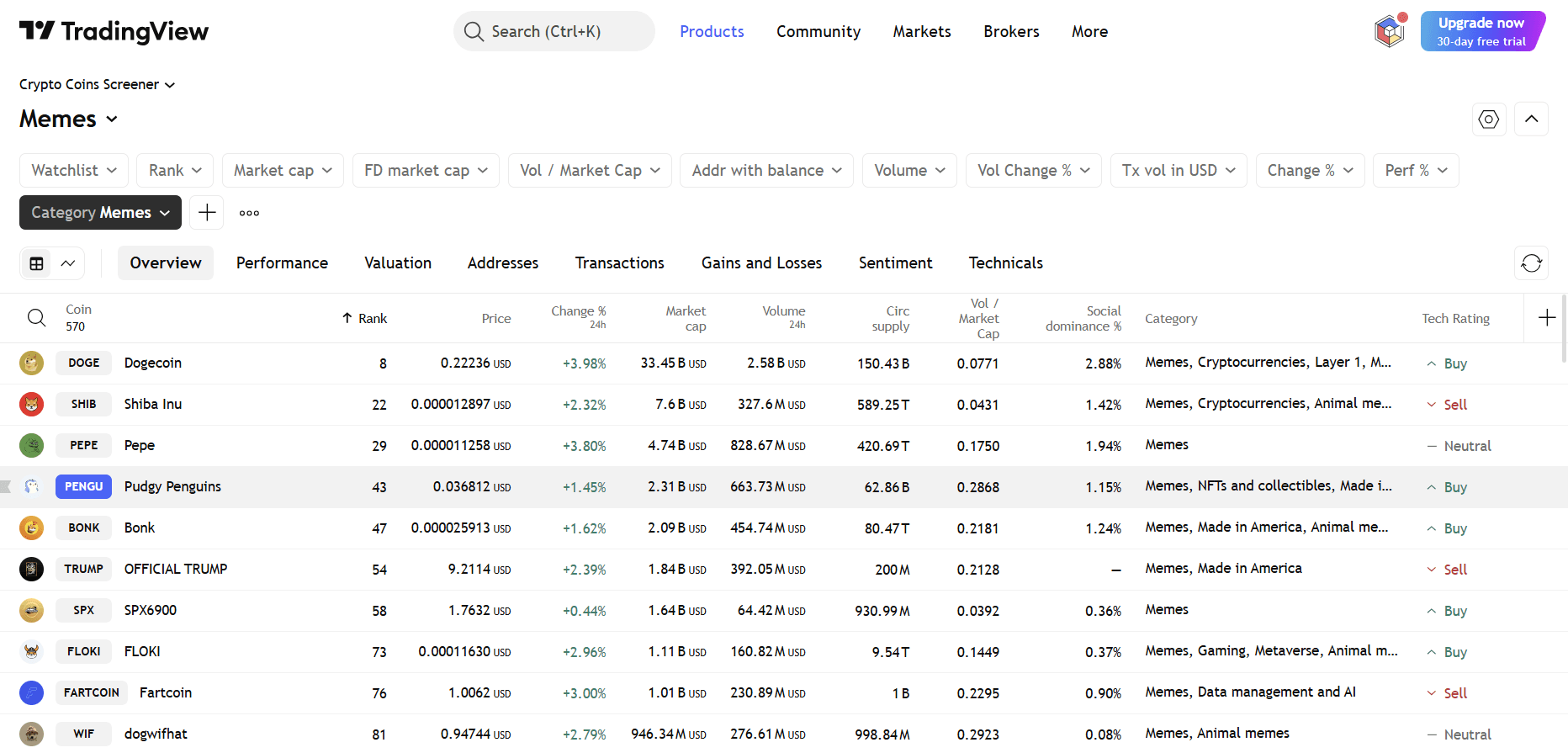
Task: Switch to the Transactions tab
Action: [x=620, y=263]
